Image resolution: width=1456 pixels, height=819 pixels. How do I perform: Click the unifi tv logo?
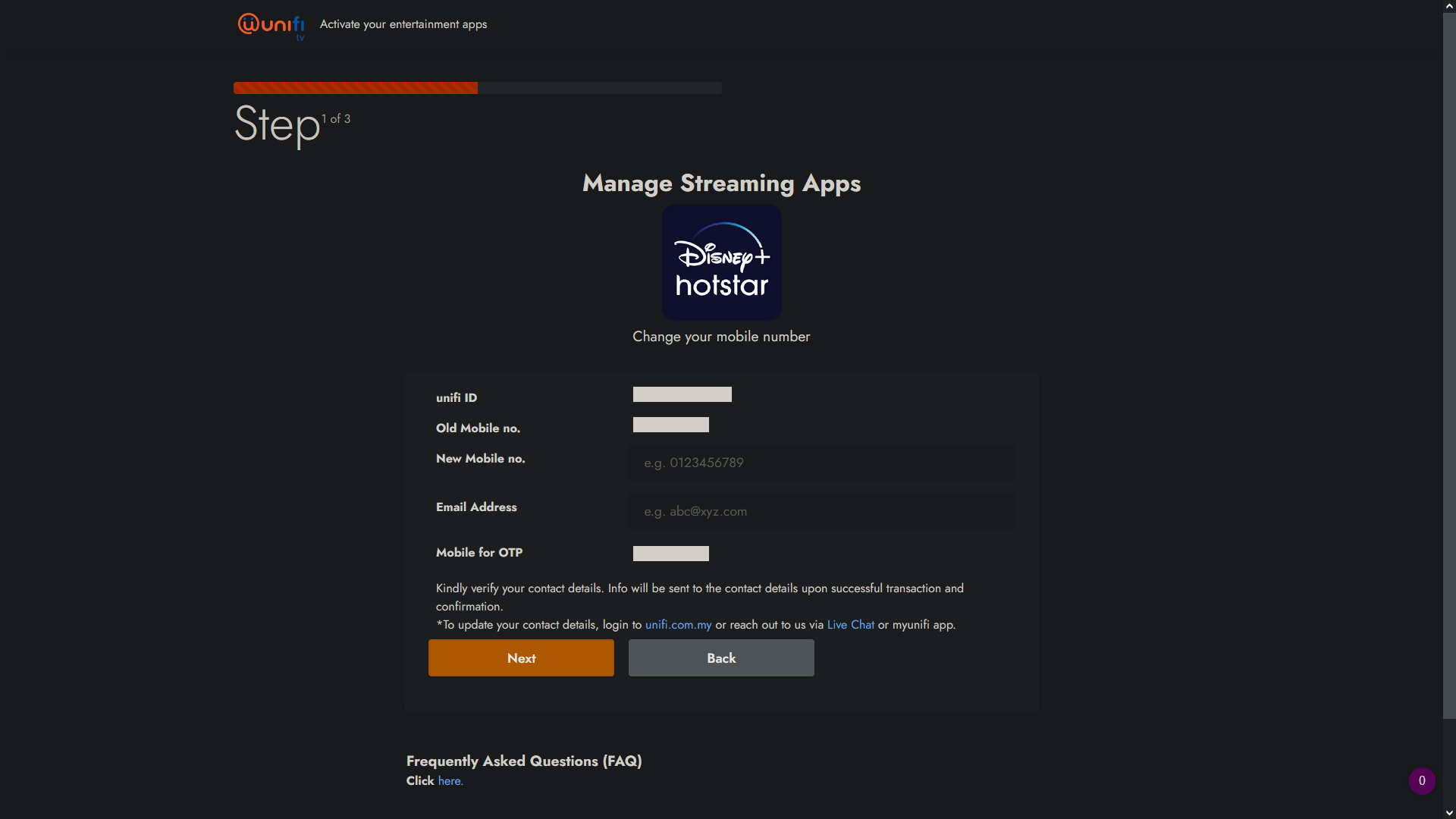click(x=271, y=26)
